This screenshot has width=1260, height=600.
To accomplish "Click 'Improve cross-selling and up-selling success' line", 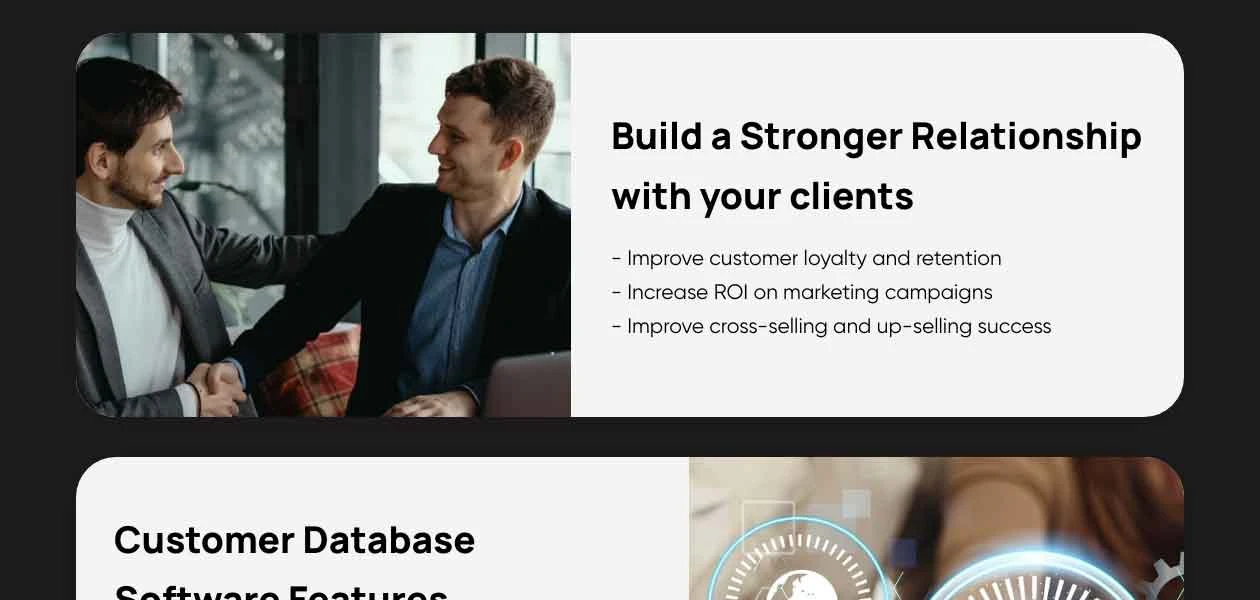I will [x=831, y=326].
